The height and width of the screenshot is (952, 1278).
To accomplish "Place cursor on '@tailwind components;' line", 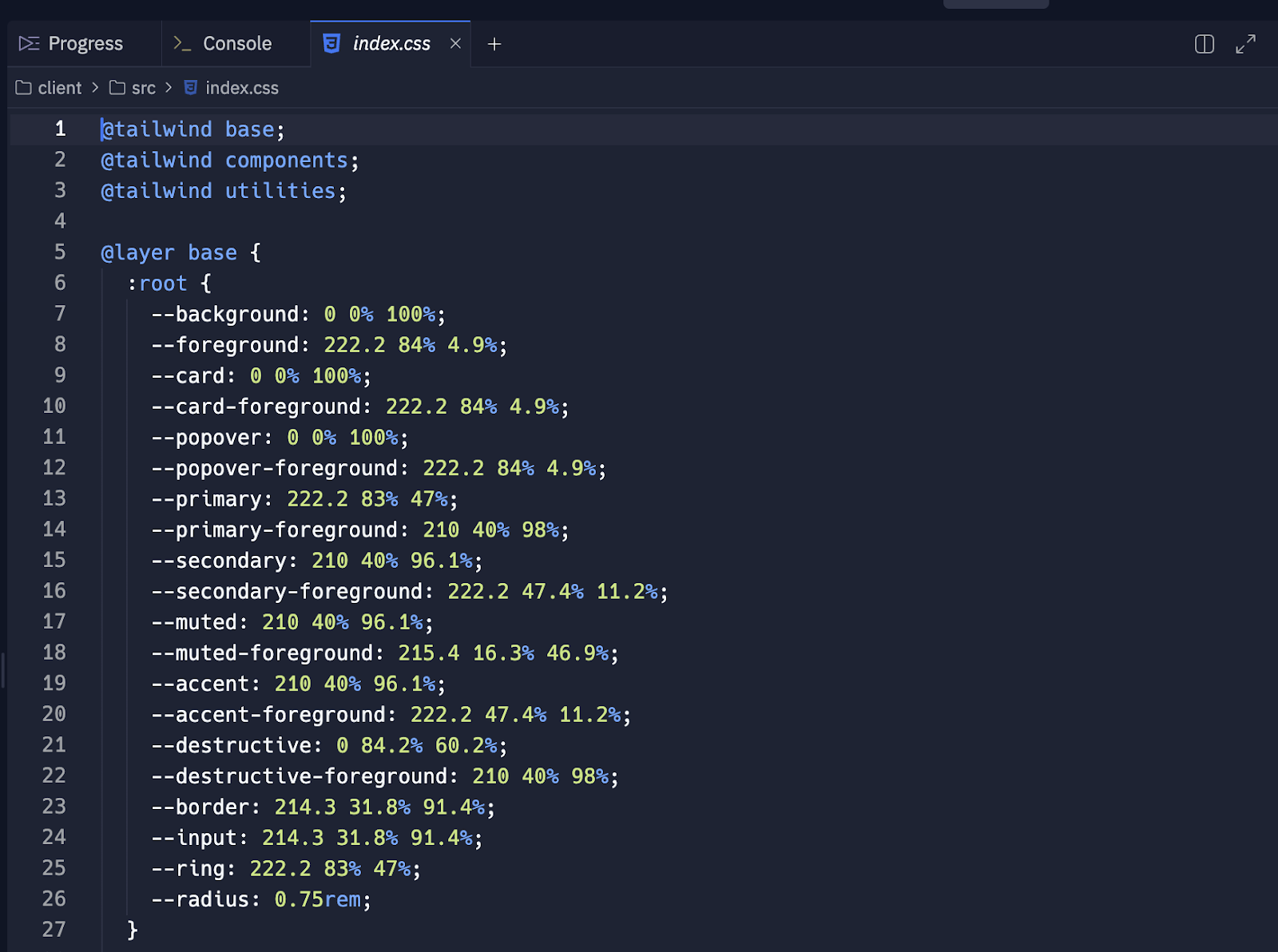I will tap(230, 161).
